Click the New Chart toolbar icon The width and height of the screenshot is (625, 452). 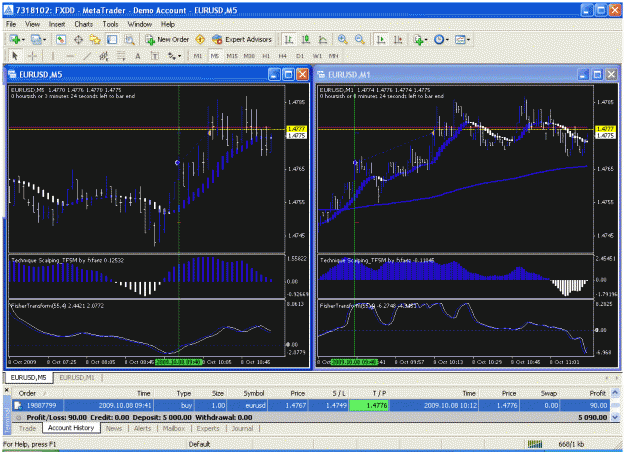pyautogui.click(x=15, y=39)
